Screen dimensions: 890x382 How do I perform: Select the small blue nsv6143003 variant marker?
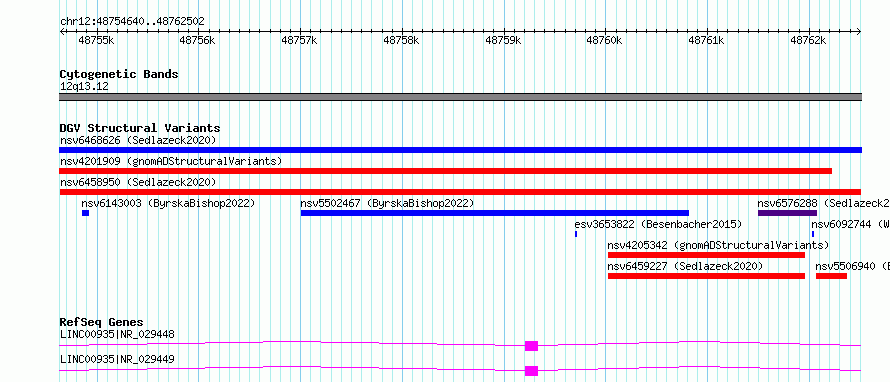click(86, 213)
